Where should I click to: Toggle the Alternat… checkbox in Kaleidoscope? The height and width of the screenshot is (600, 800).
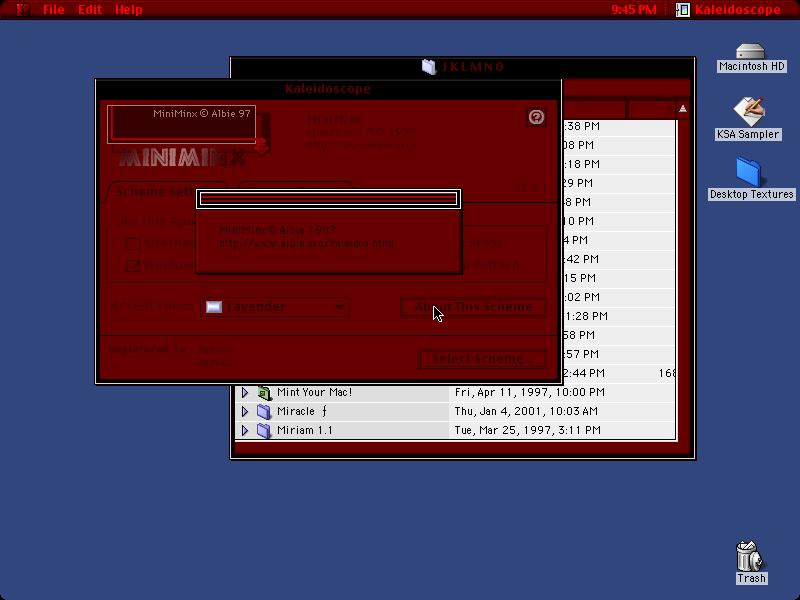[x=133, y=244]
